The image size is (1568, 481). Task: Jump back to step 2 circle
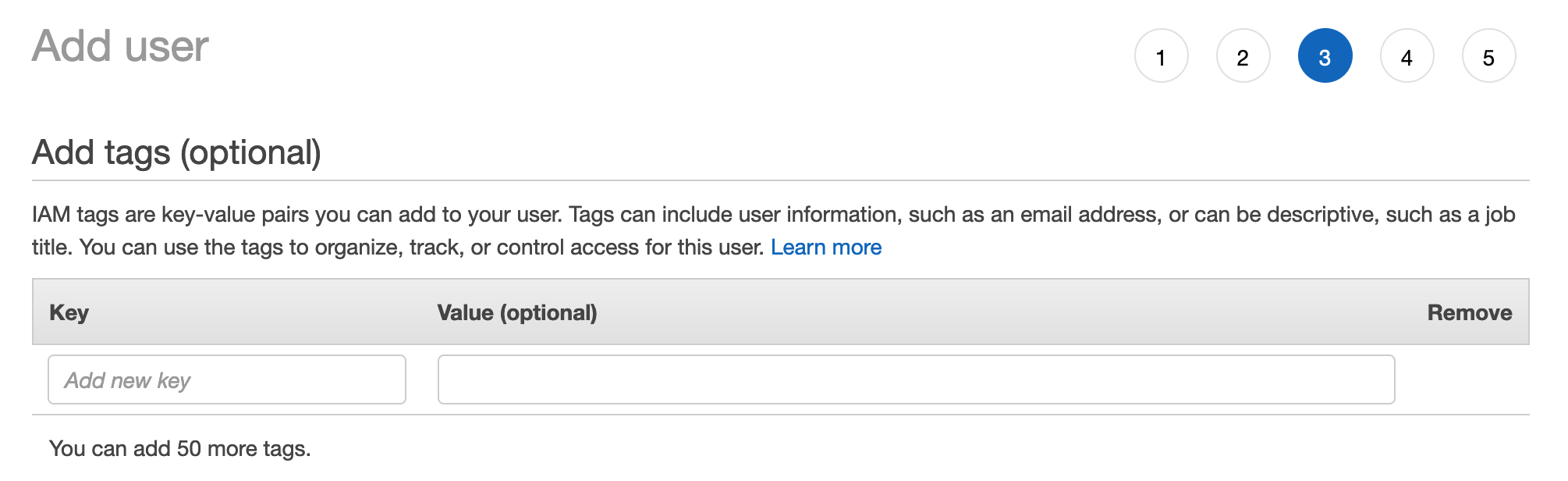point(1243,56)
